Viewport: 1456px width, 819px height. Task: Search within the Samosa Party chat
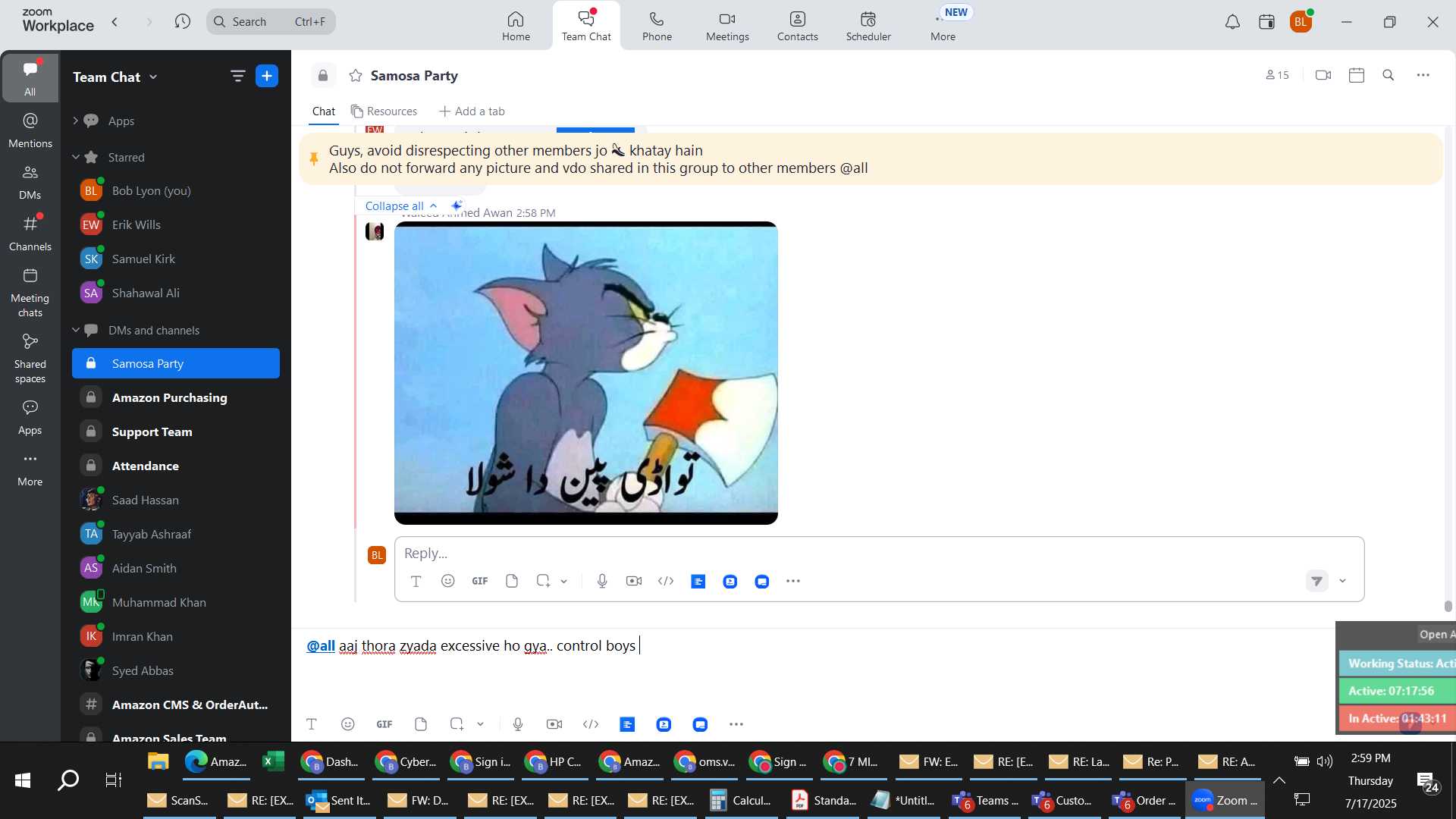1389,75
